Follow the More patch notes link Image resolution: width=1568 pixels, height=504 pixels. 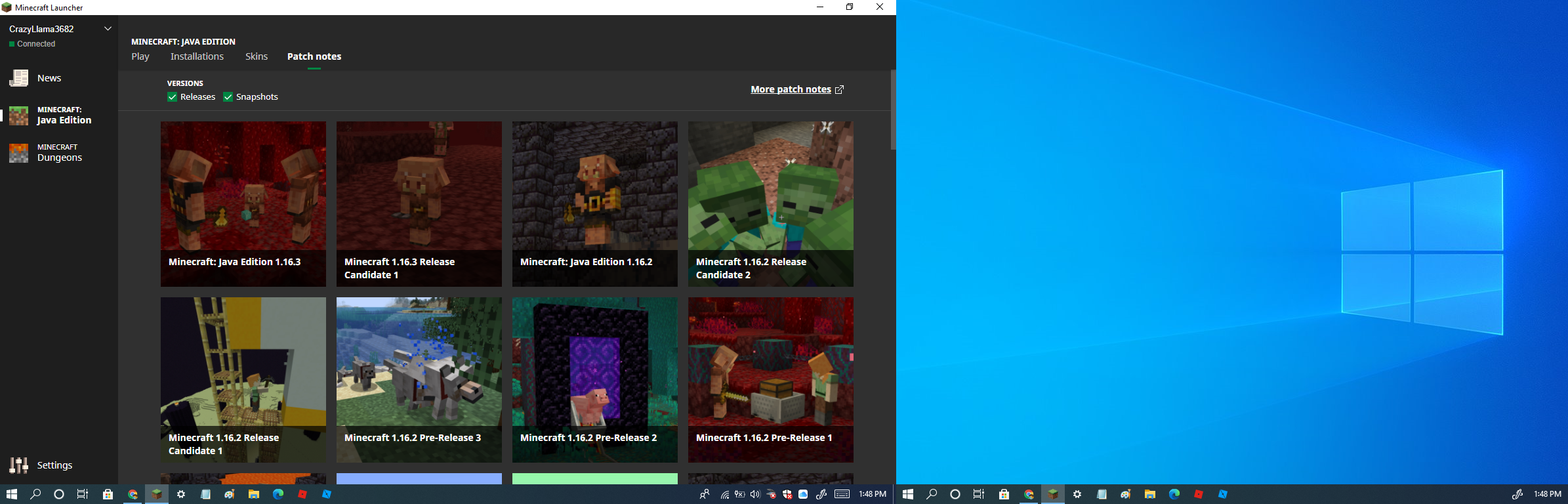(x=796, y=89)
